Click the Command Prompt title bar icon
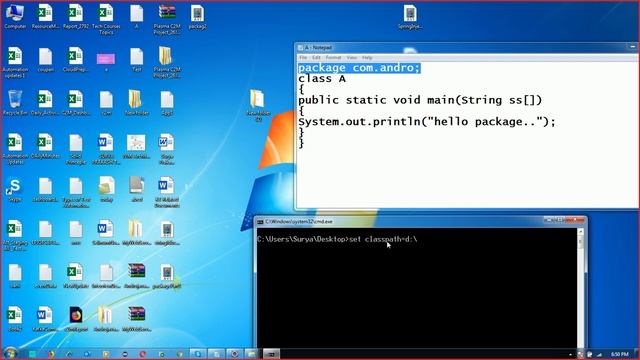 pyautogui.click(x=260, y=222)
